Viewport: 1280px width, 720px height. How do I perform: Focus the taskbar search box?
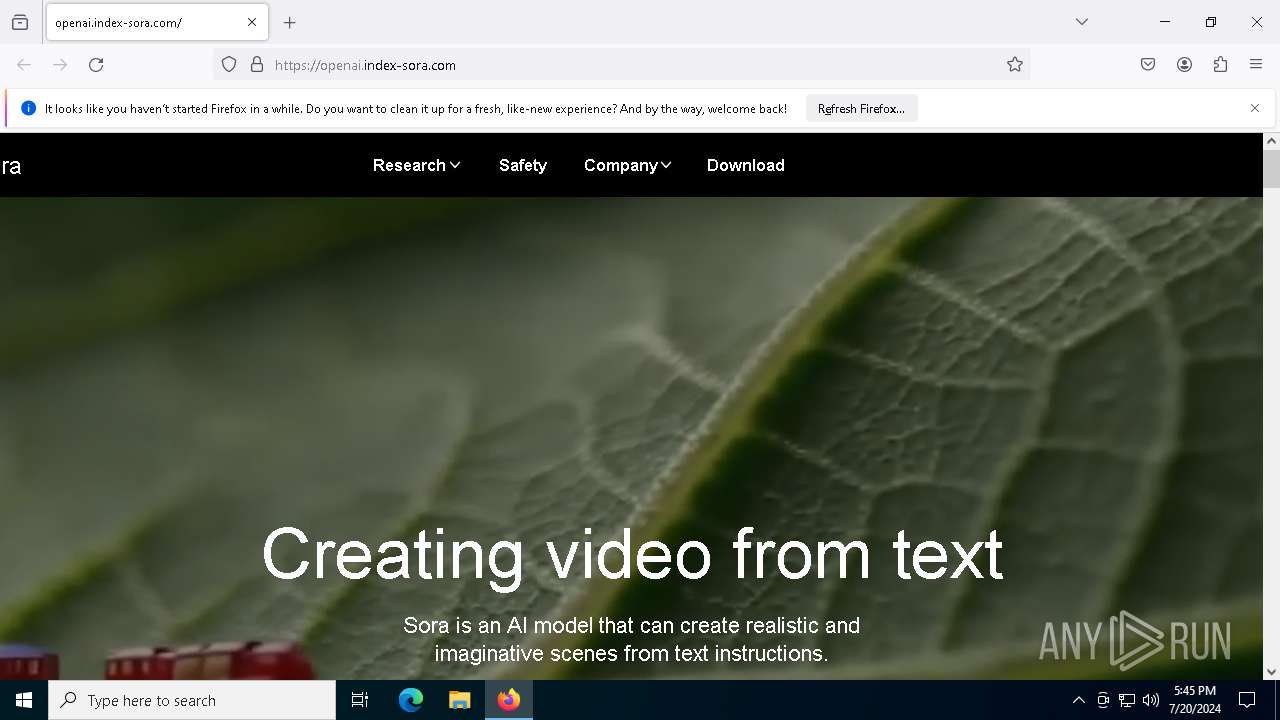192,700
